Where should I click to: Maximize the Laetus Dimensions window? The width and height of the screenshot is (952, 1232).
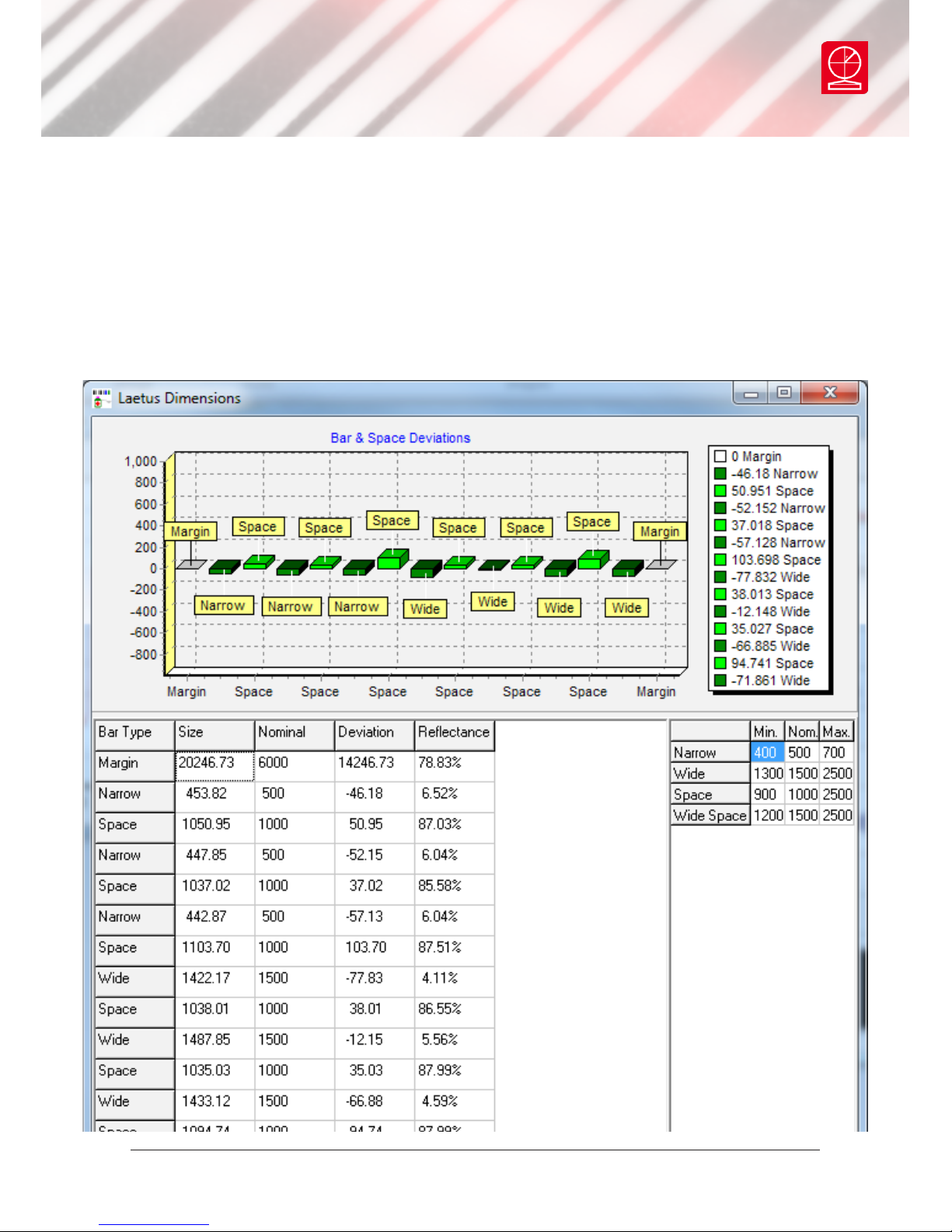coord(784,393)
